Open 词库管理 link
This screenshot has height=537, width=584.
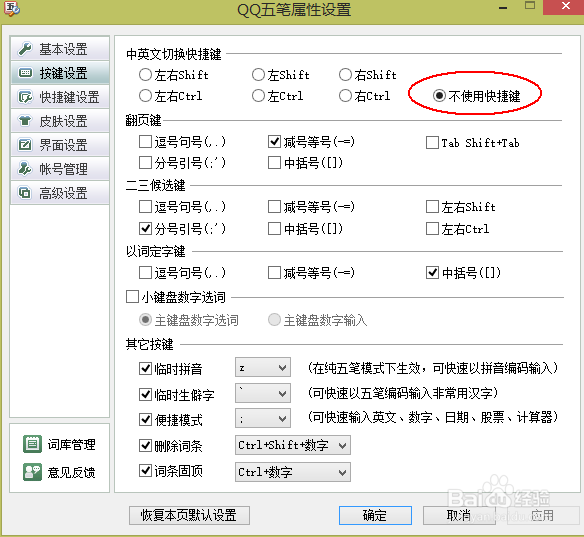click(x=72, y=444)
